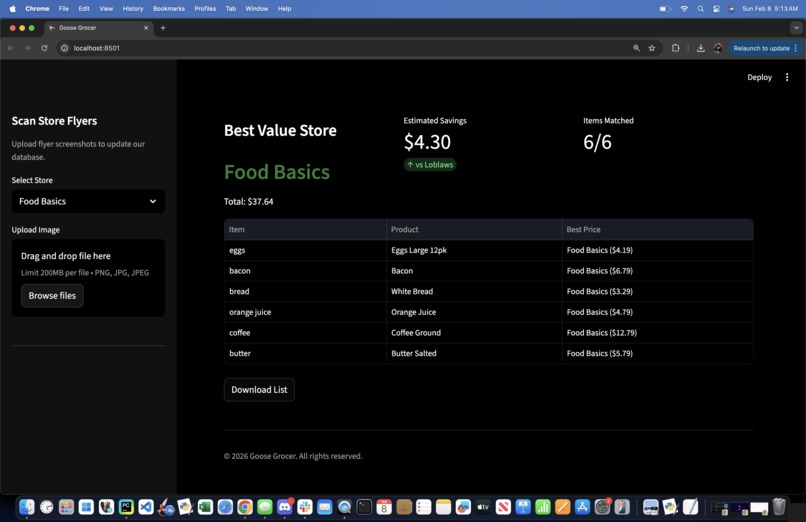The width and height of the screenshot is (806, 522).
Task: Select the 'bacon' item cell
Action: [x=305, y=271]
